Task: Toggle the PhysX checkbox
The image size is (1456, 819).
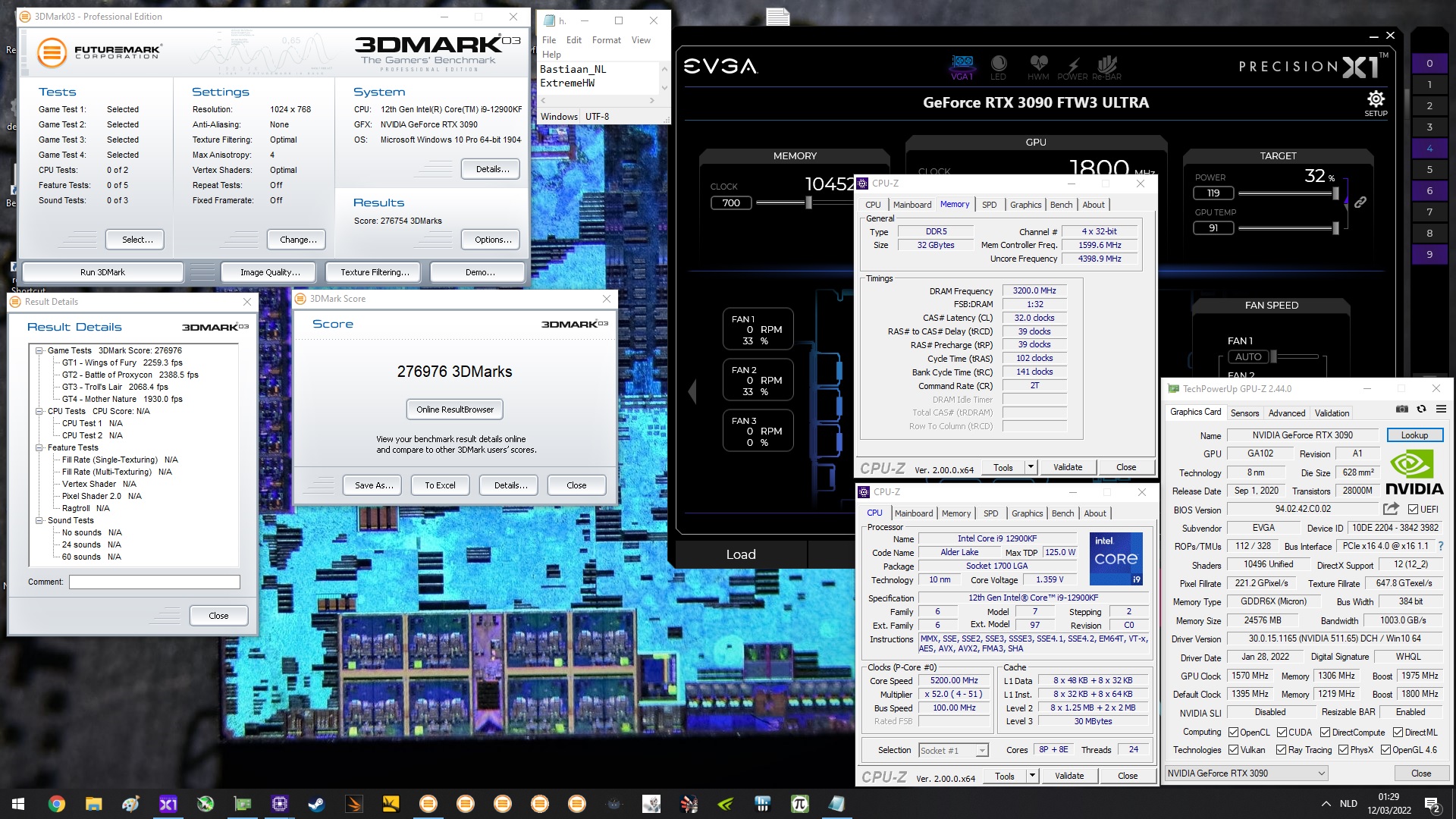Action: tap(1343, 749)
